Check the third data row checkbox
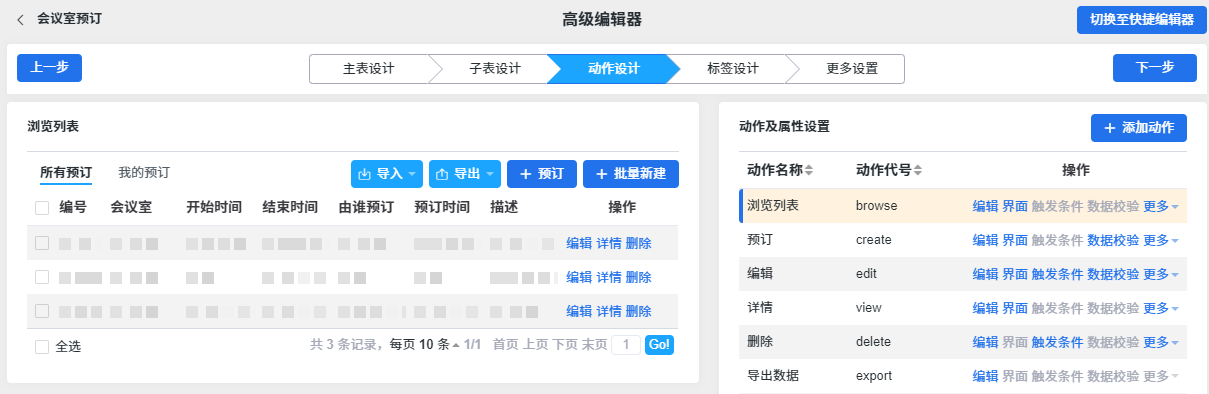The height and width of the screenshot is (394, 1209). click(42, 311)
